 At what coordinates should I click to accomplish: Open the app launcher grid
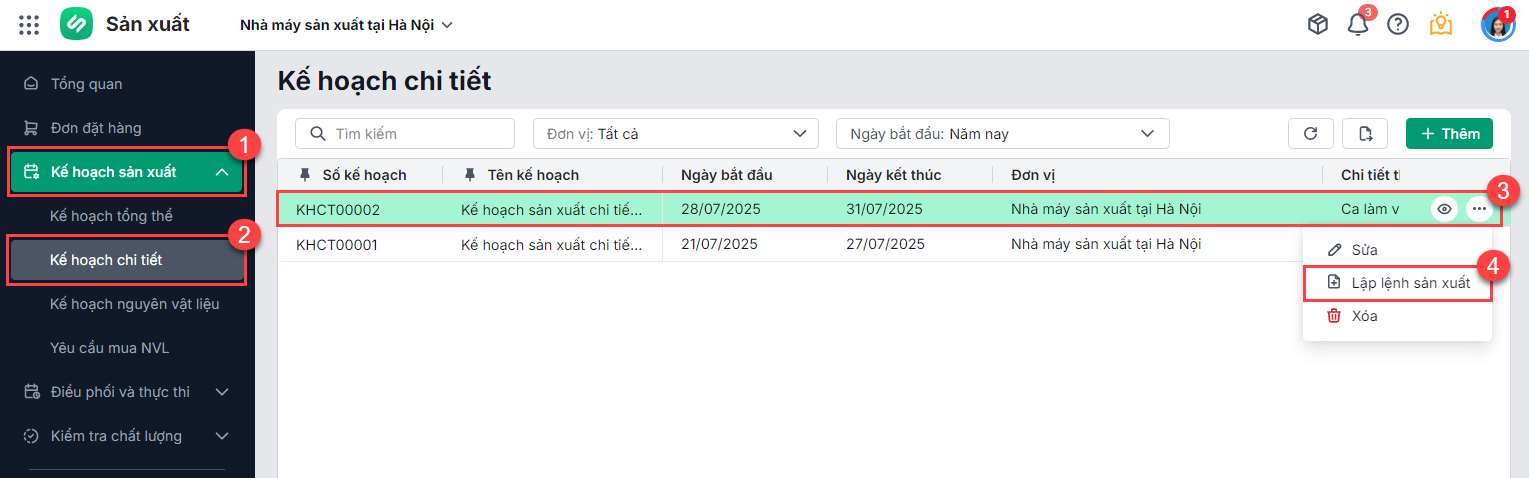click(x=29, y=25)
